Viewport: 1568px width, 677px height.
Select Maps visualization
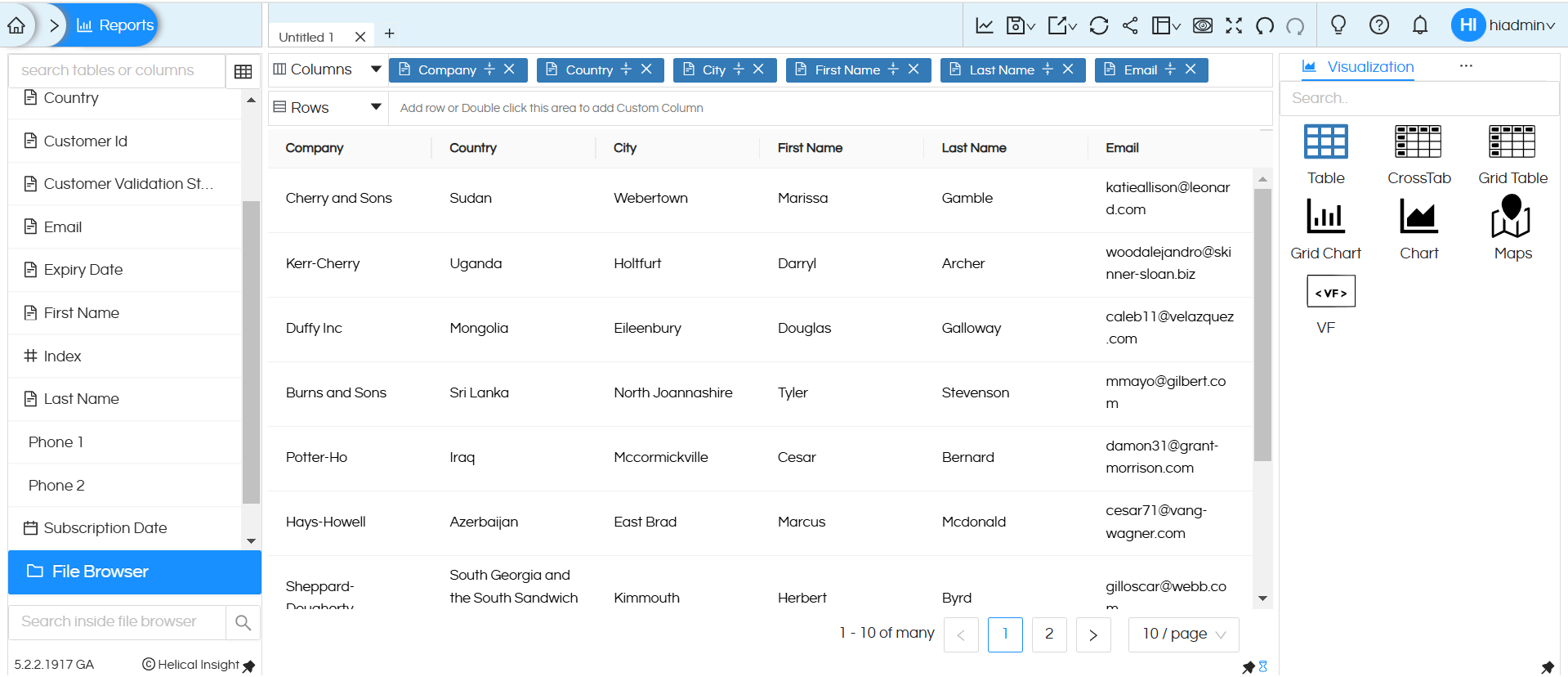tap(1512, 228)
